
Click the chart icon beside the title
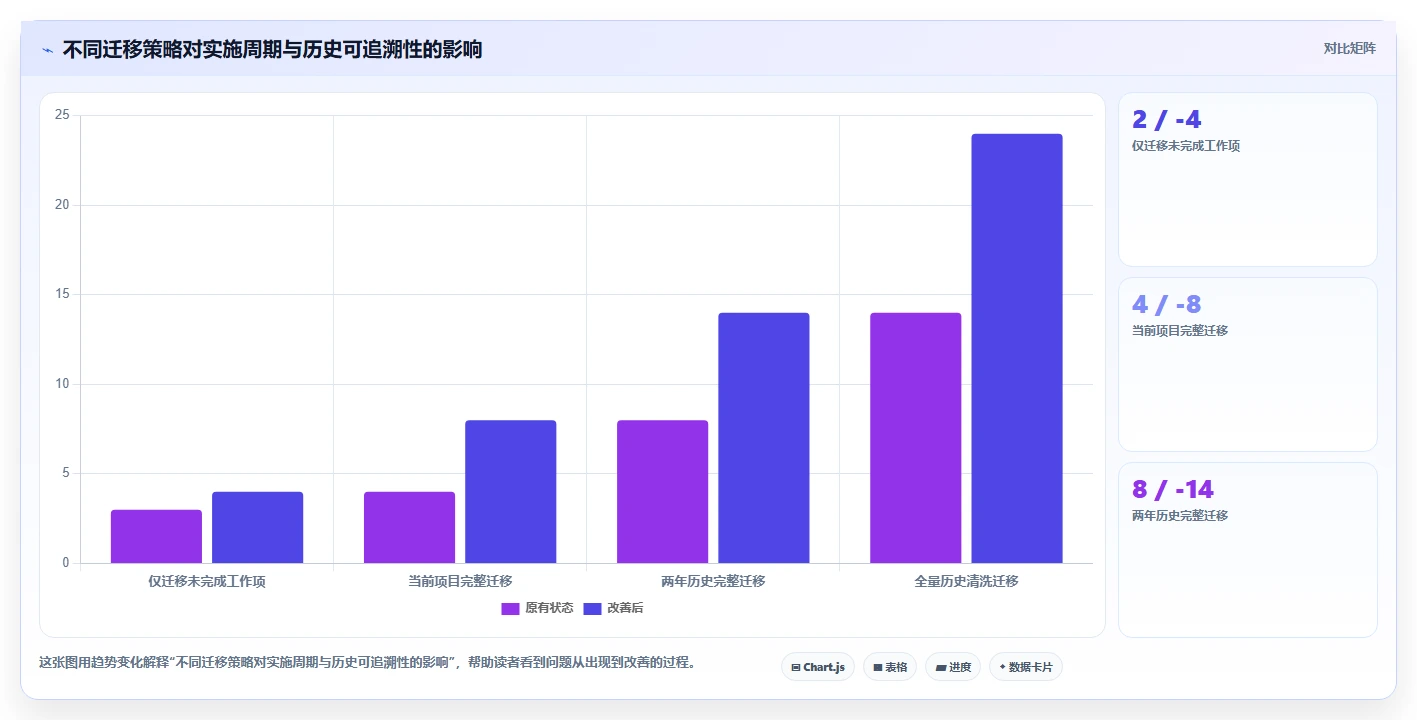pyautogui.click(x=48, y=50)
